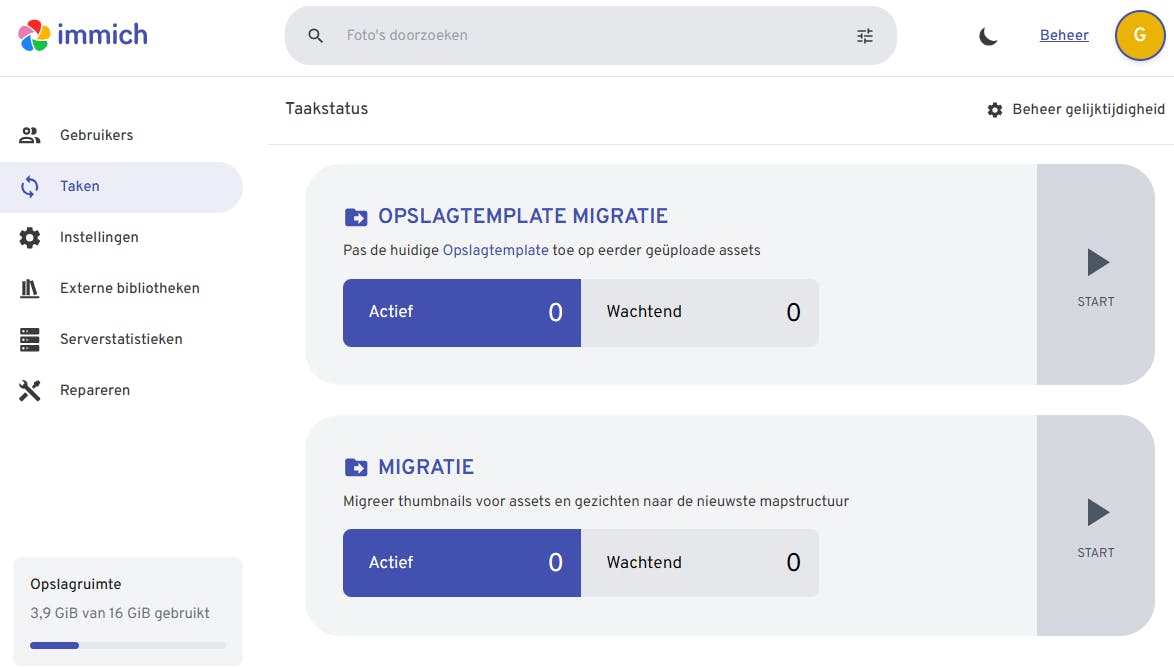This screenshot has width=1174, height=667.
Task: Click the search magnifier icon
Action: (316, 36)
